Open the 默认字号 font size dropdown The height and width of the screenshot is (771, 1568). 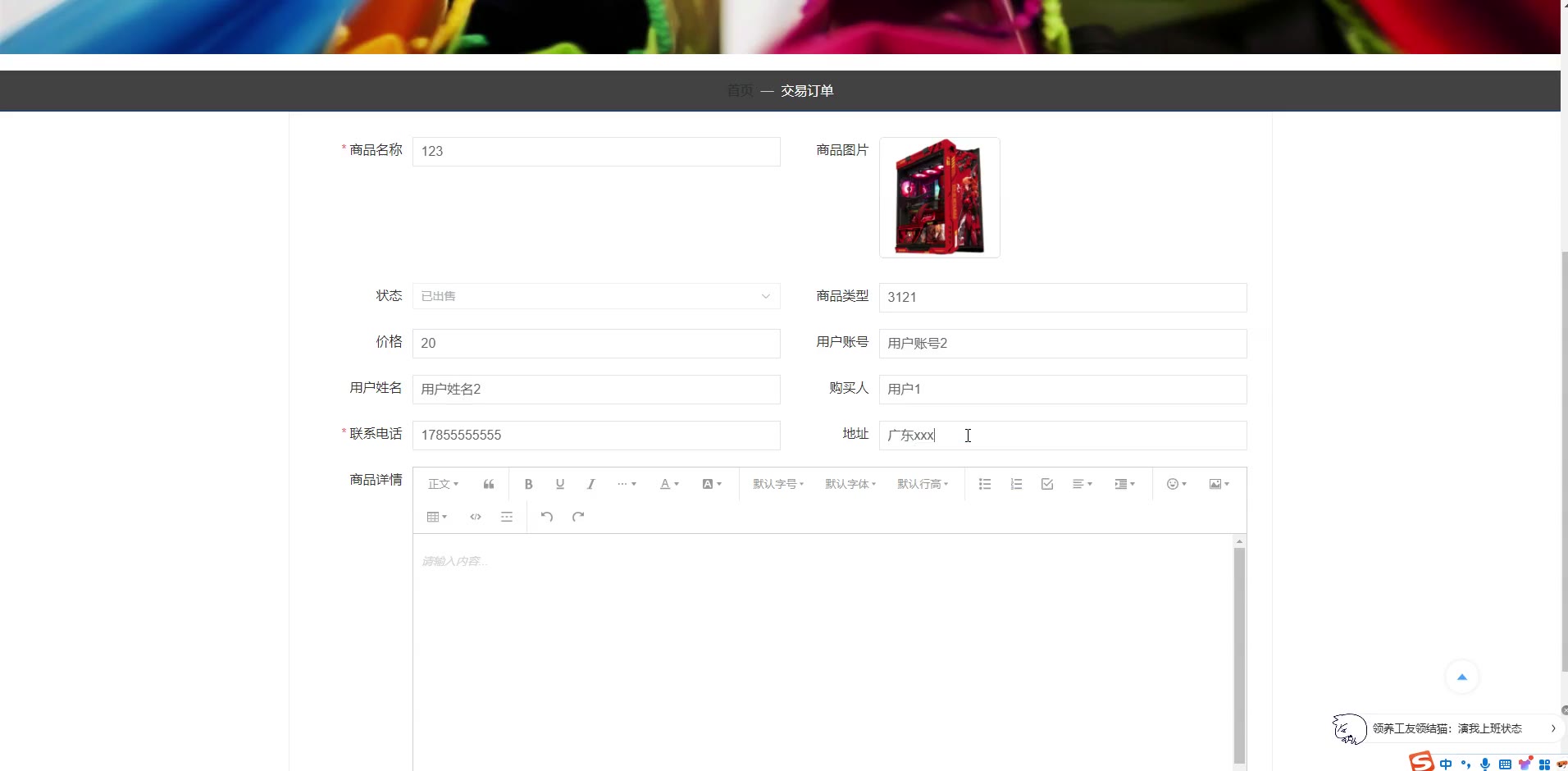click(x=778, y=484)
